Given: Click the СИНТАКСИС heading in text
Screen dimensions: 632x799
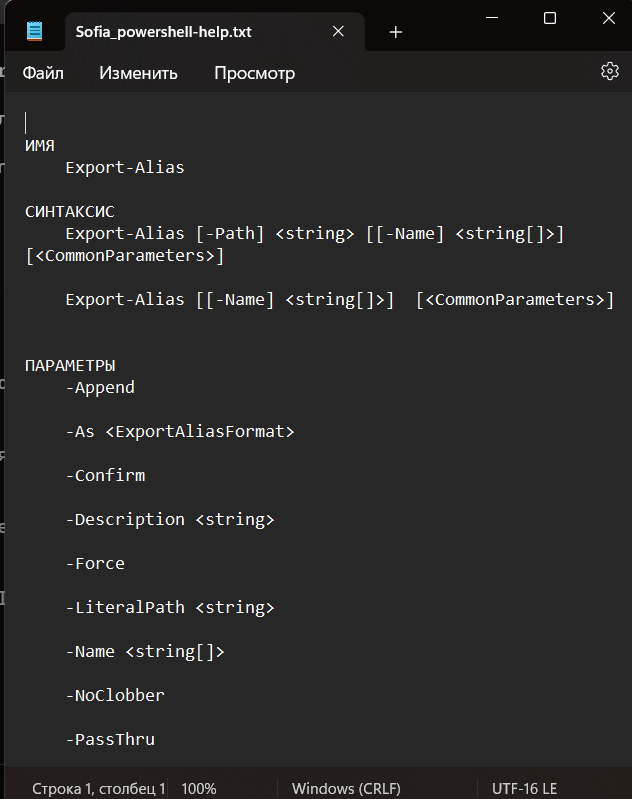Looking at the screenshot, I should point(70,211).
